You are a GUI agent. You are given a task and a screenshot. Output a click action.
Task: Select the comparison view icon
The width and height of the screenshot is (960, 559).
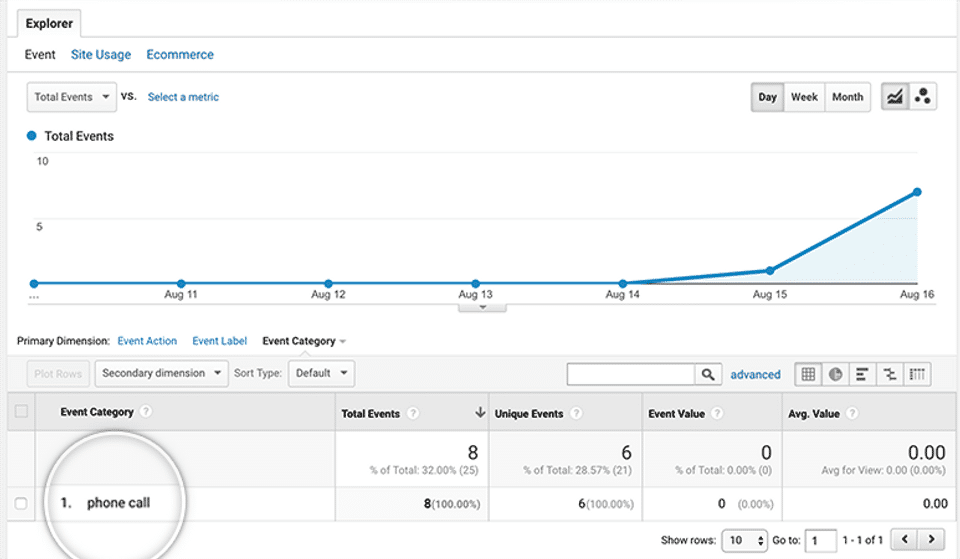(x=889, y=374)
